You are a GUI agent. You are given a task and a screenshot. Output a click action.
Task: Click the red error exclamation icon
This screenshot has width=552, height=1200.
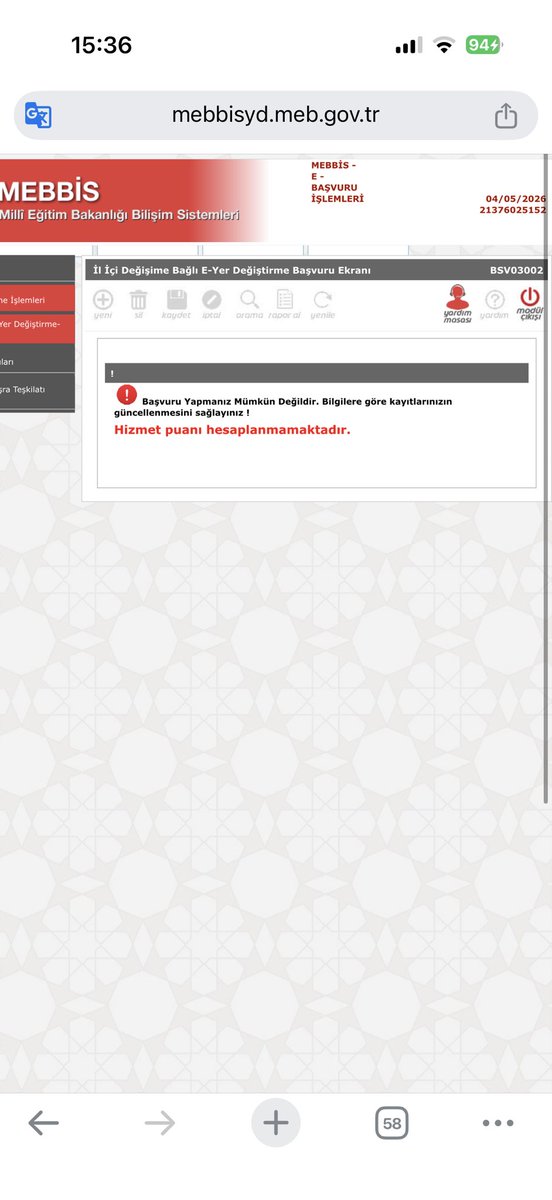127,395
